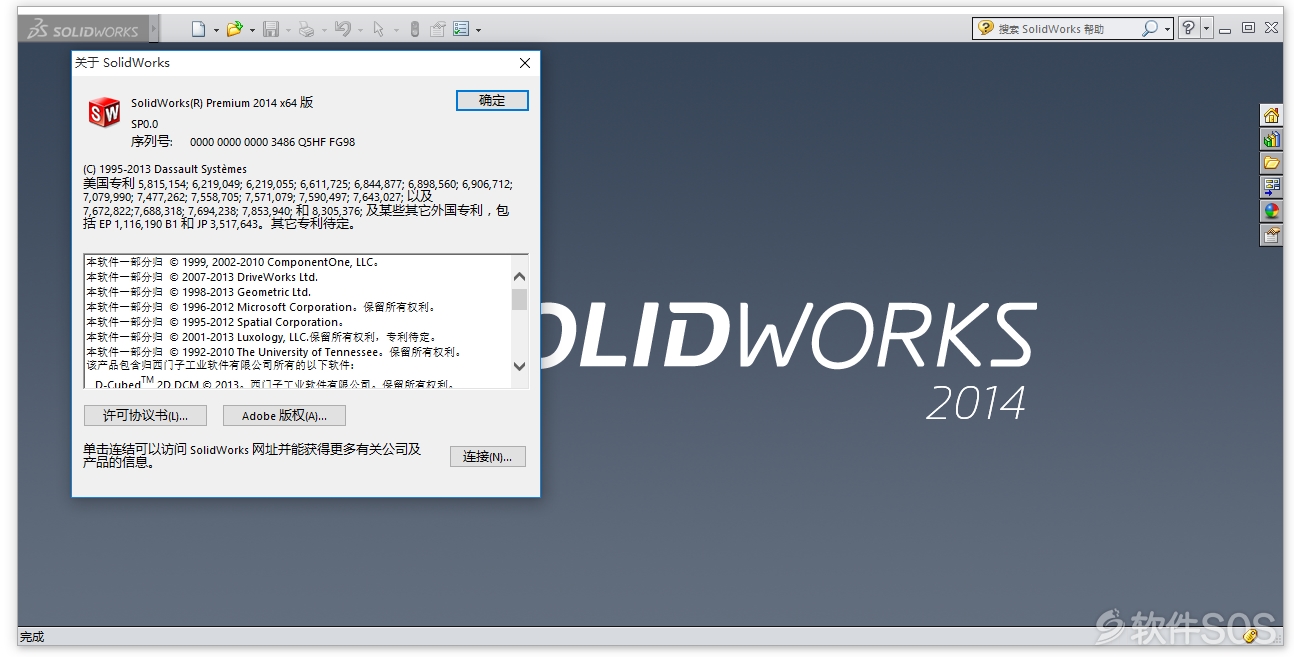Viewport: 1294px width, 657px height.
Task: Expand the Options dropdown arrow
Action: click(478, 30)
